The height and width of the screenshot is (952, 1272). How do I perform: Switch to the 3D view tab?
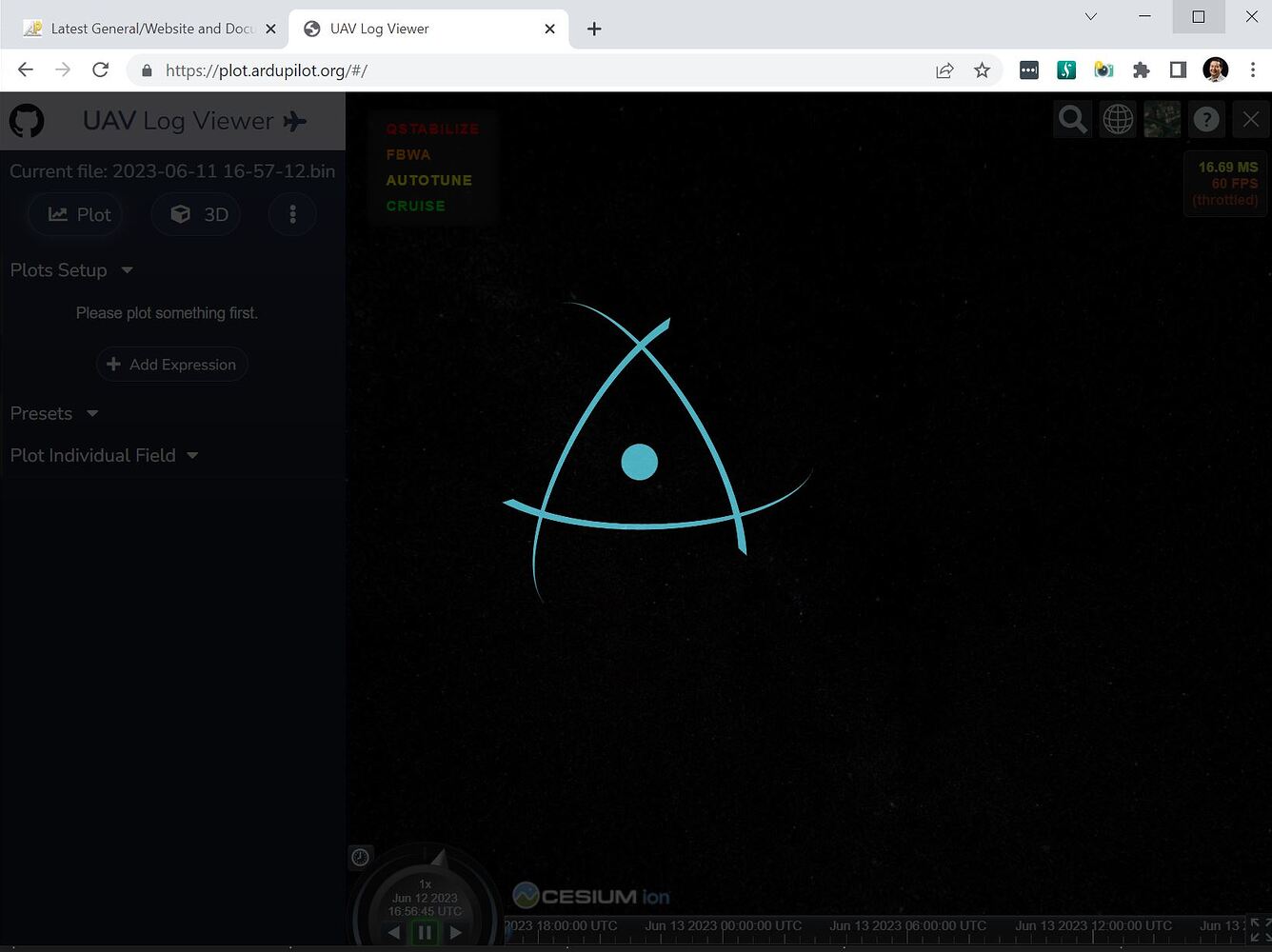coord(195,214)
